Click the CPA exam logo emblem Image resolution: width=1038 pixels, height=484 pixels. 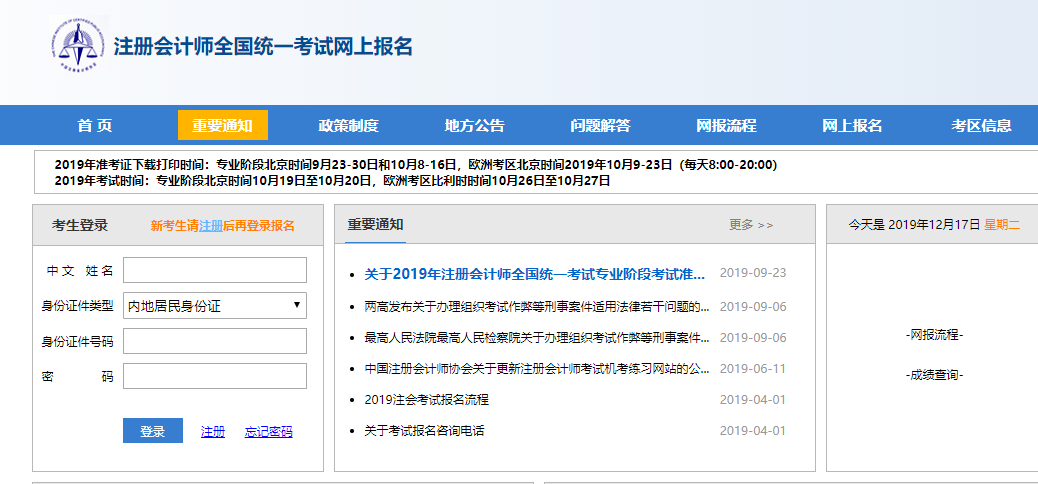tap(78, 46)
